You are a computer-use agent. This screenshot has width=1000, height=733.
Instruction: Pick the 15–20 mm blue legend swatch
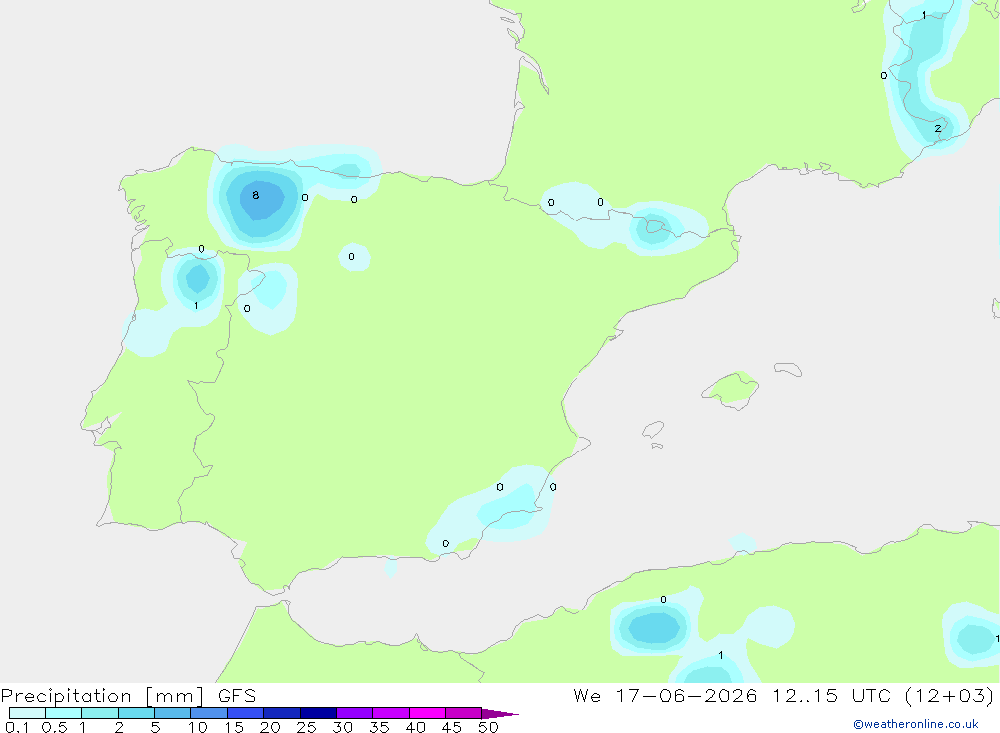[x=246, y=713]
